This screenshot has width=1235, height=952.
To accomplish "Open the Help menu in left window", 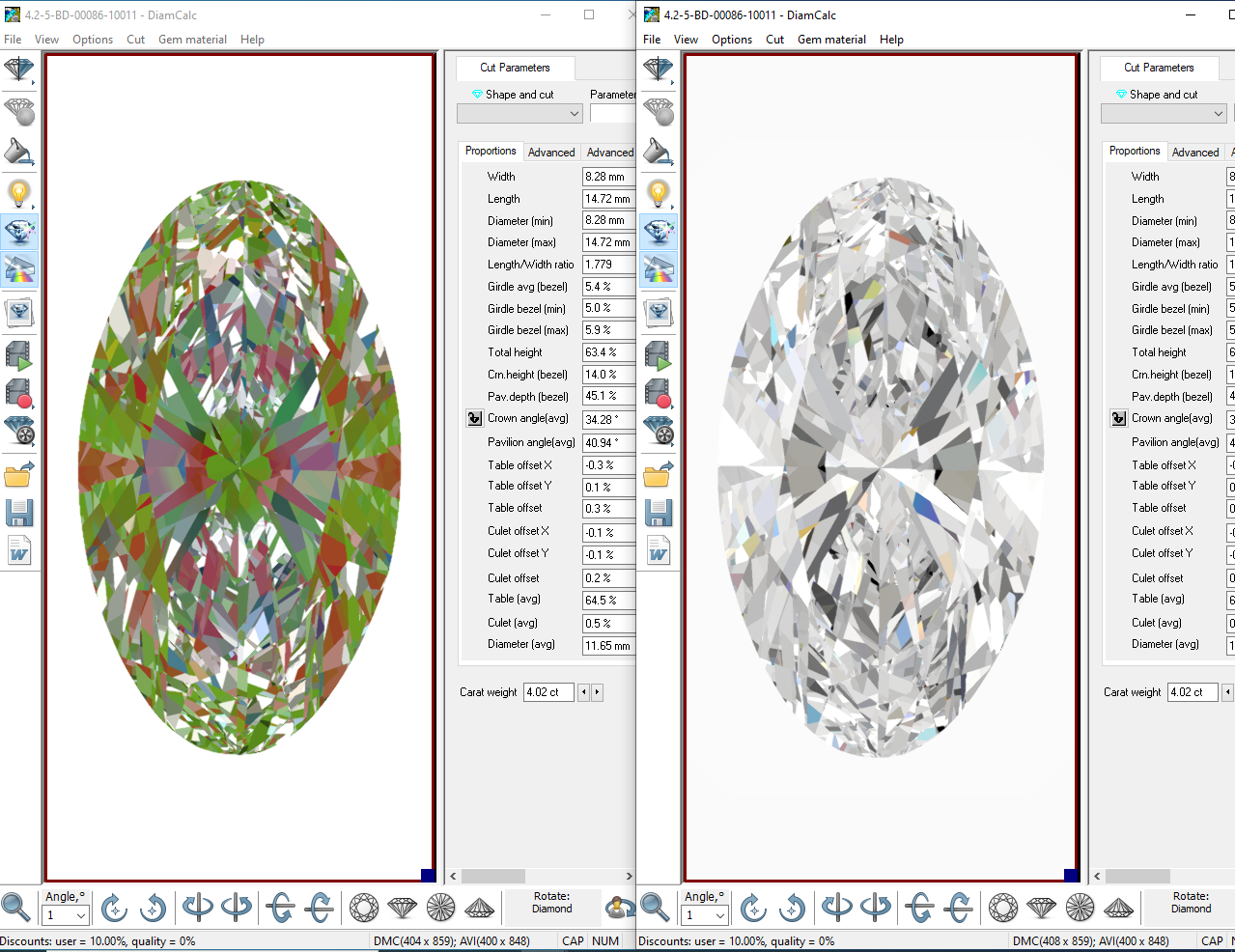I will point(252,40).
